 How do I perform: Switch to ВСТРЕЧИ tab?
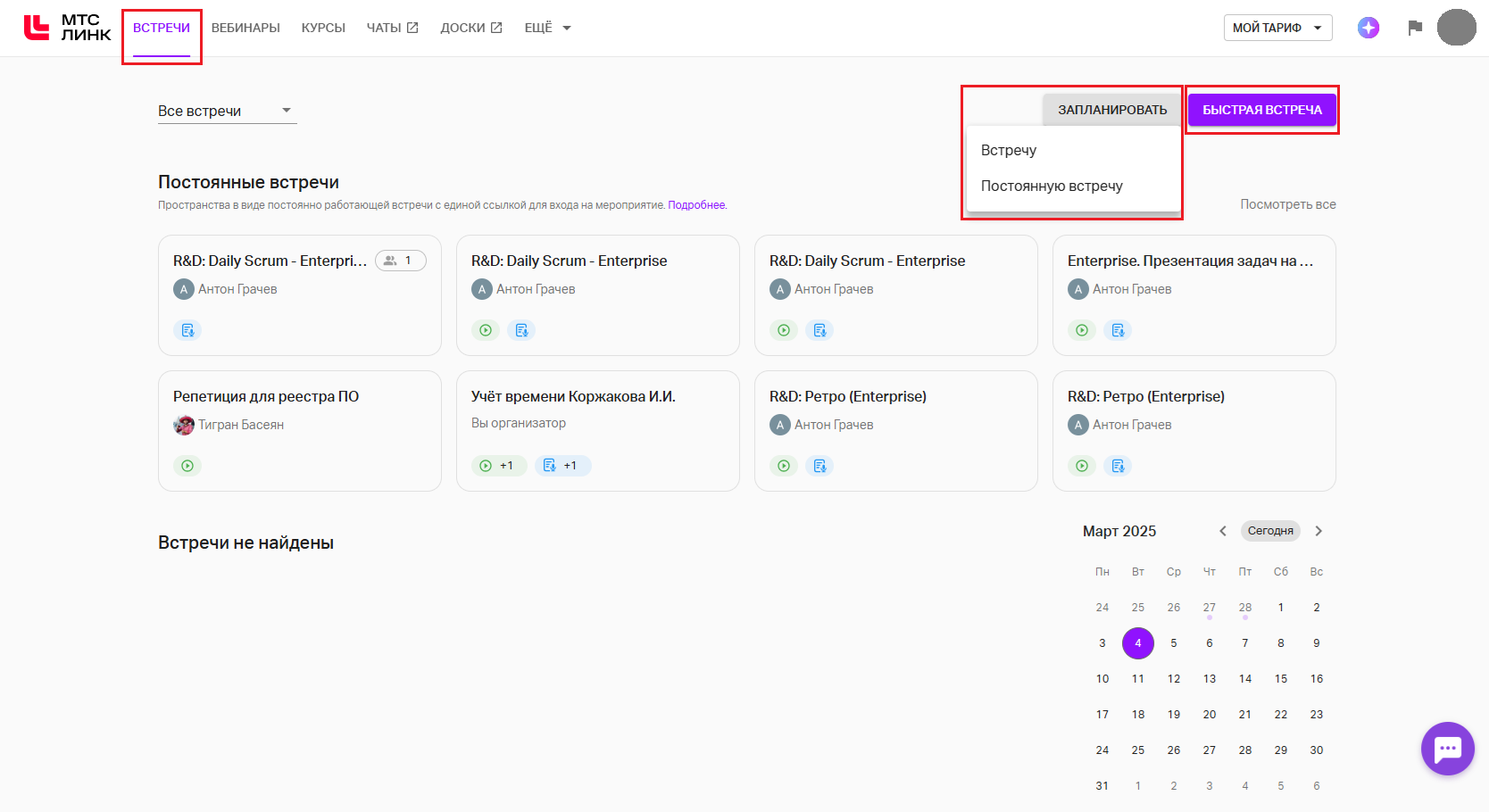[162, 28]
